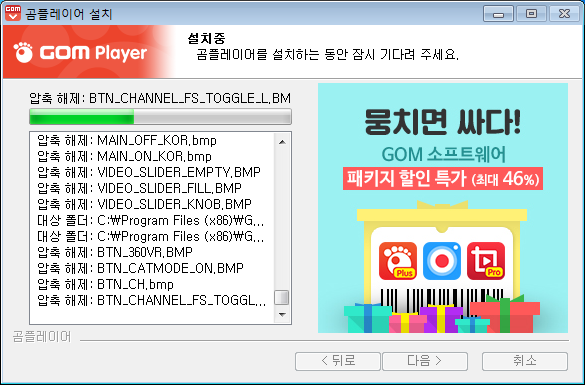Click the log list scroll up arrow

(282, 142)
